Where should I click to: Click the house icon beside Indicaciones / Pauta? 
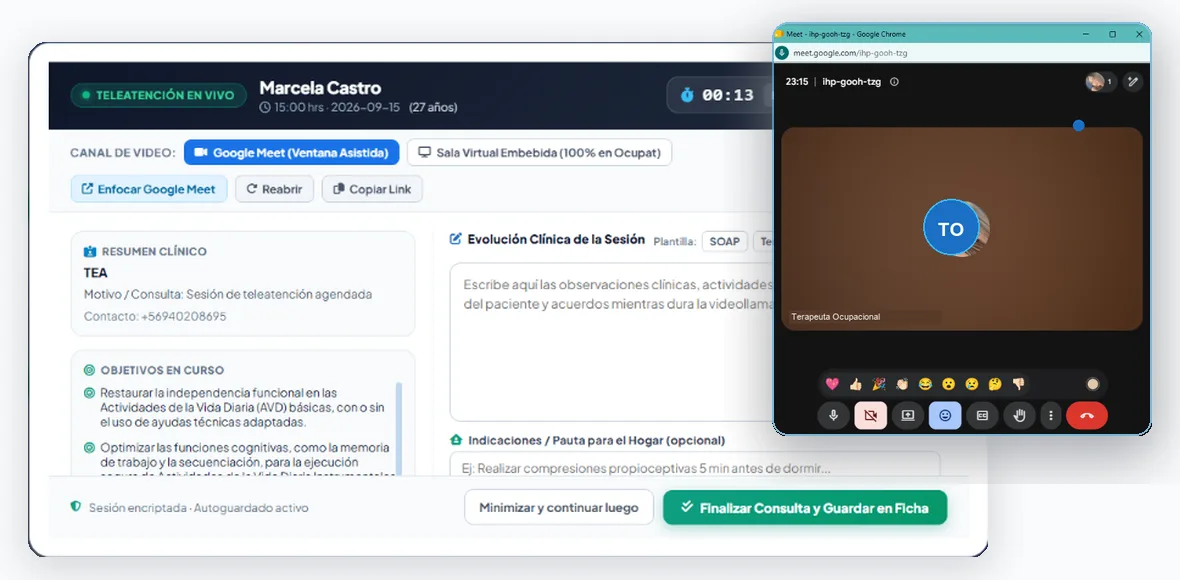(455, 439)
